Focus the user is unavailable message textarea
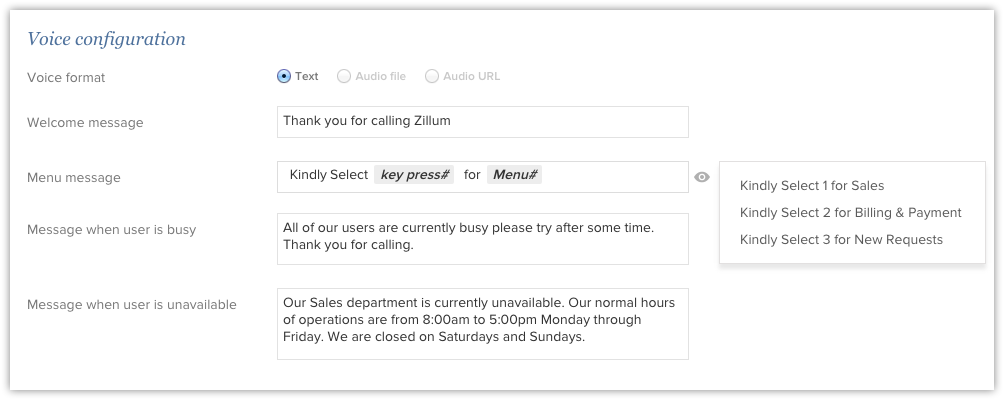This screenshot has height=400, width=1004. (482, 323)
